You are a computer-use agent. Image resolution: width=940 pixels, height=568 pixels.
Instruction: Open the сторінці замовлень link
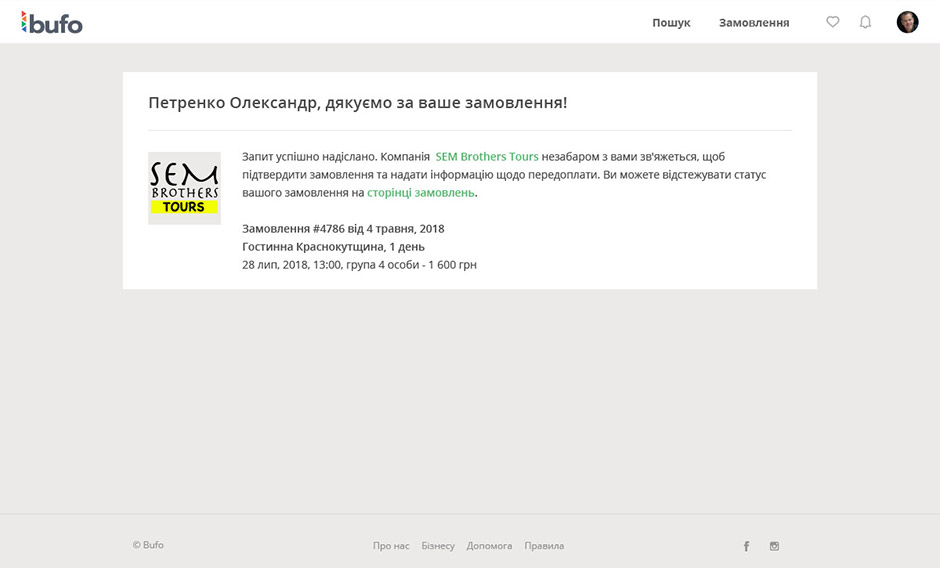click(x=420, y=193)
